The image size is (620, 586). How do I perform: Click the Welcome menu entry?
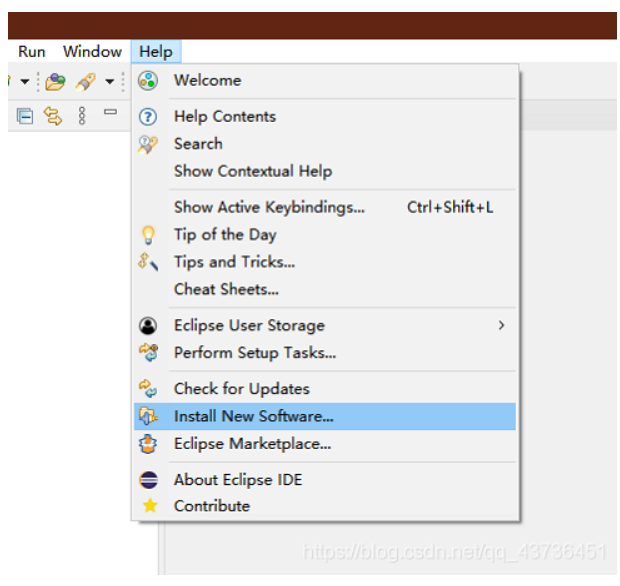click(324, 81)
